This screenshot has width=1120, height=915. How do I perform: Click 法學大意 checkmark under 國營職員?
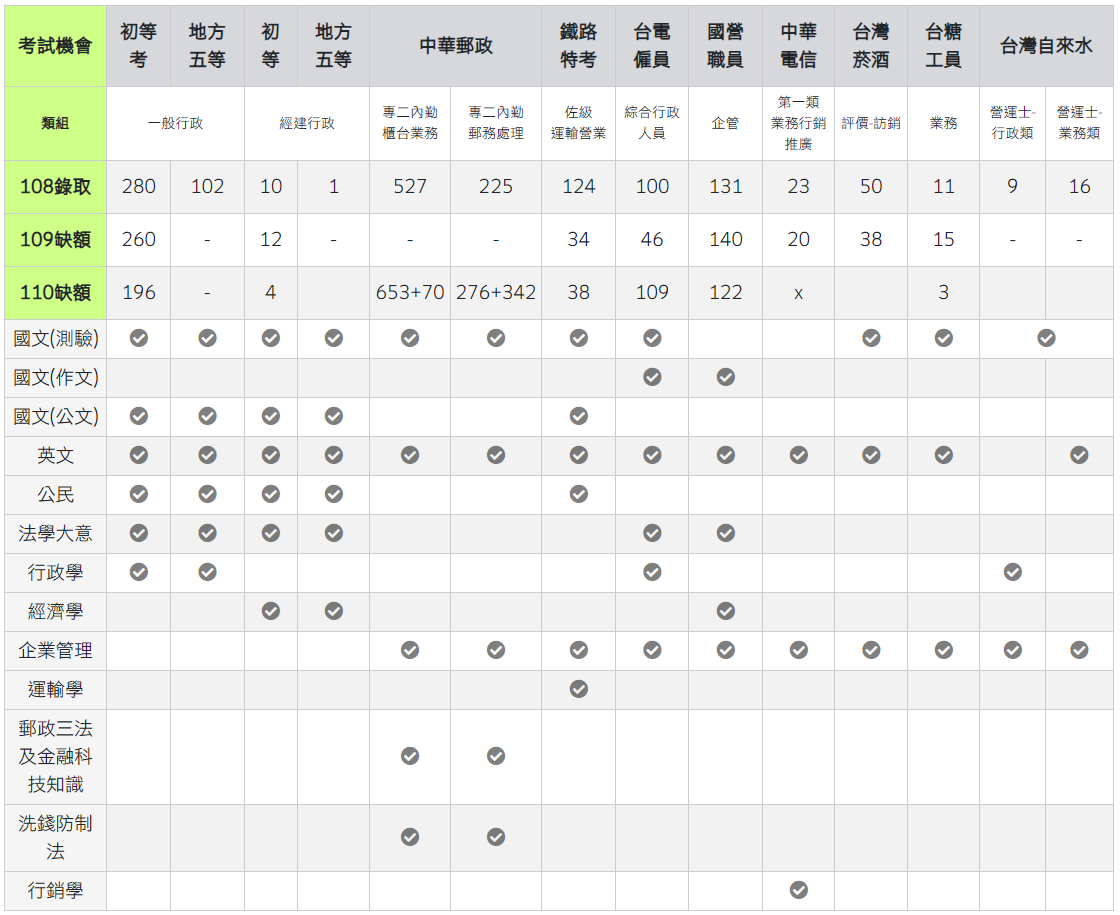point(726,533)
